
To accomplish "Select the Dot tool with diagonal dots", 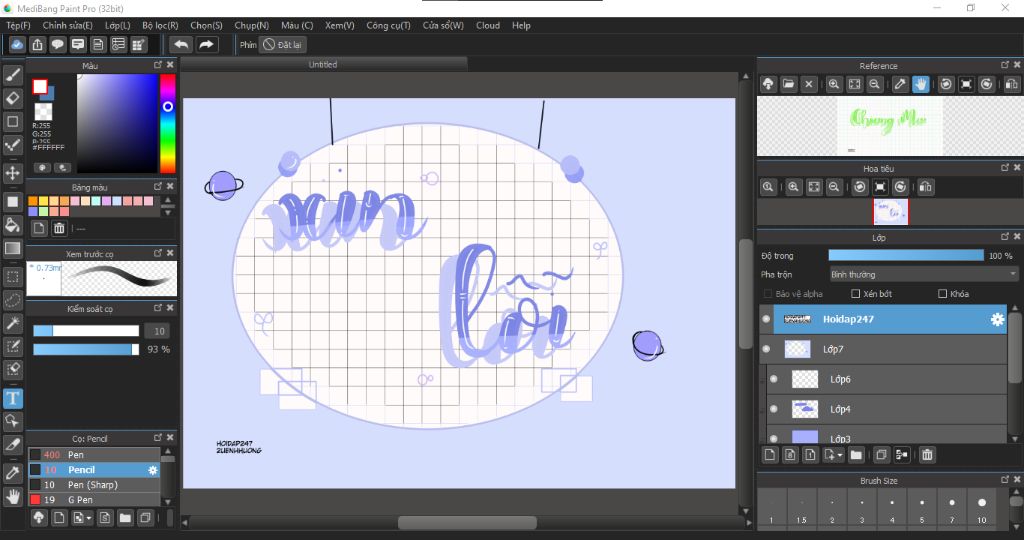I will (x=12, y=144).
